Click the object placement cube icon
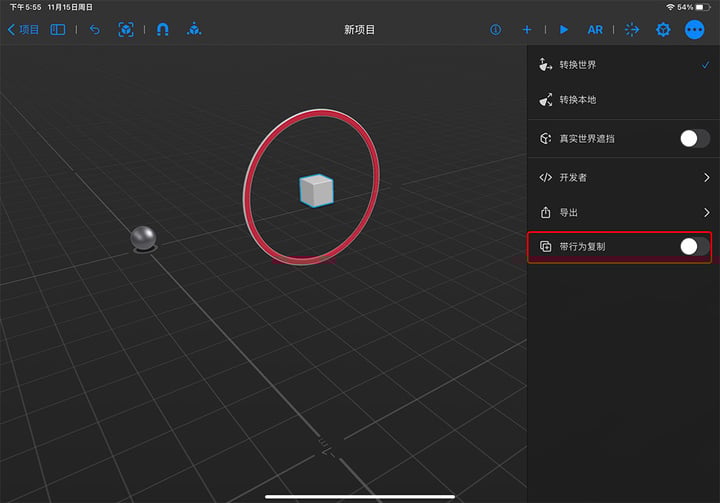Image resolution: width=720 pixels, height=503 pixels. 194,29
